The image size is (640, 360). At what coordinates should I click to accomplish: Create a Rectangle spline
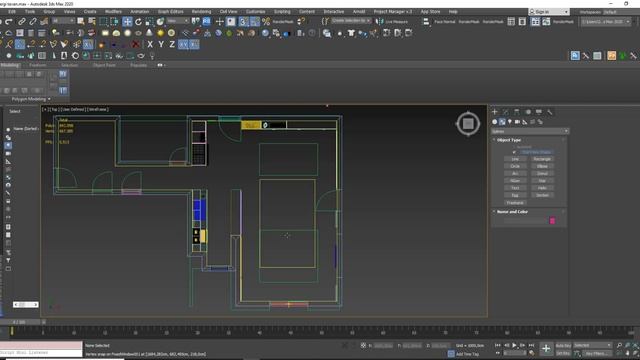pos(542,159)
